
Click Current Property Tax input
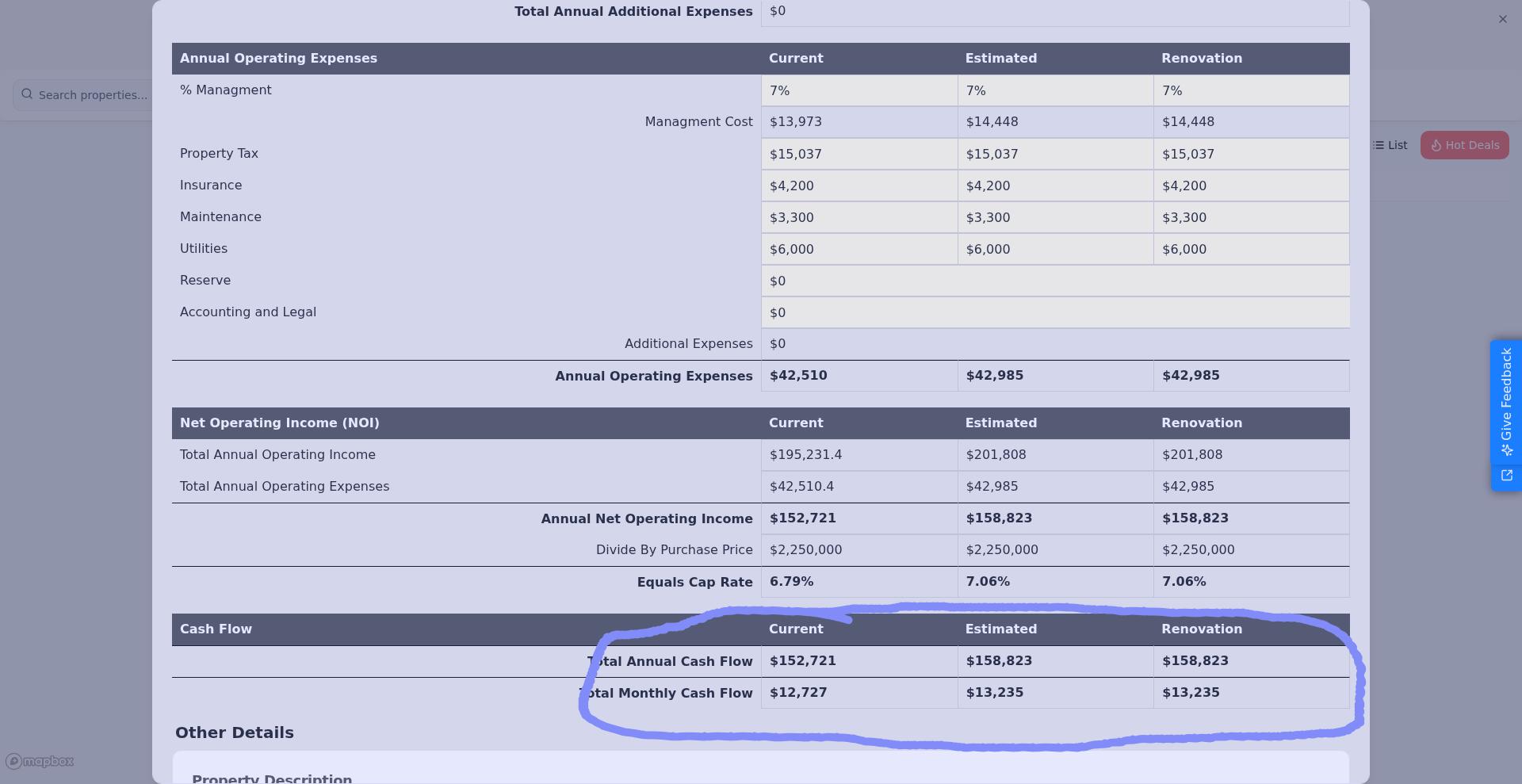click(859, 155)
